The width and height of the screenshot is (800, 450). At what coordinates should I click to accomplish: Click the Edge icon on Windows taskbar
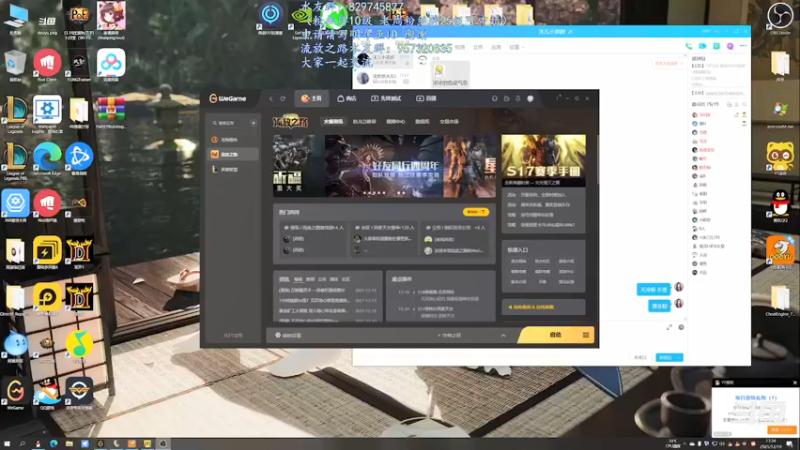coord(54,444)
